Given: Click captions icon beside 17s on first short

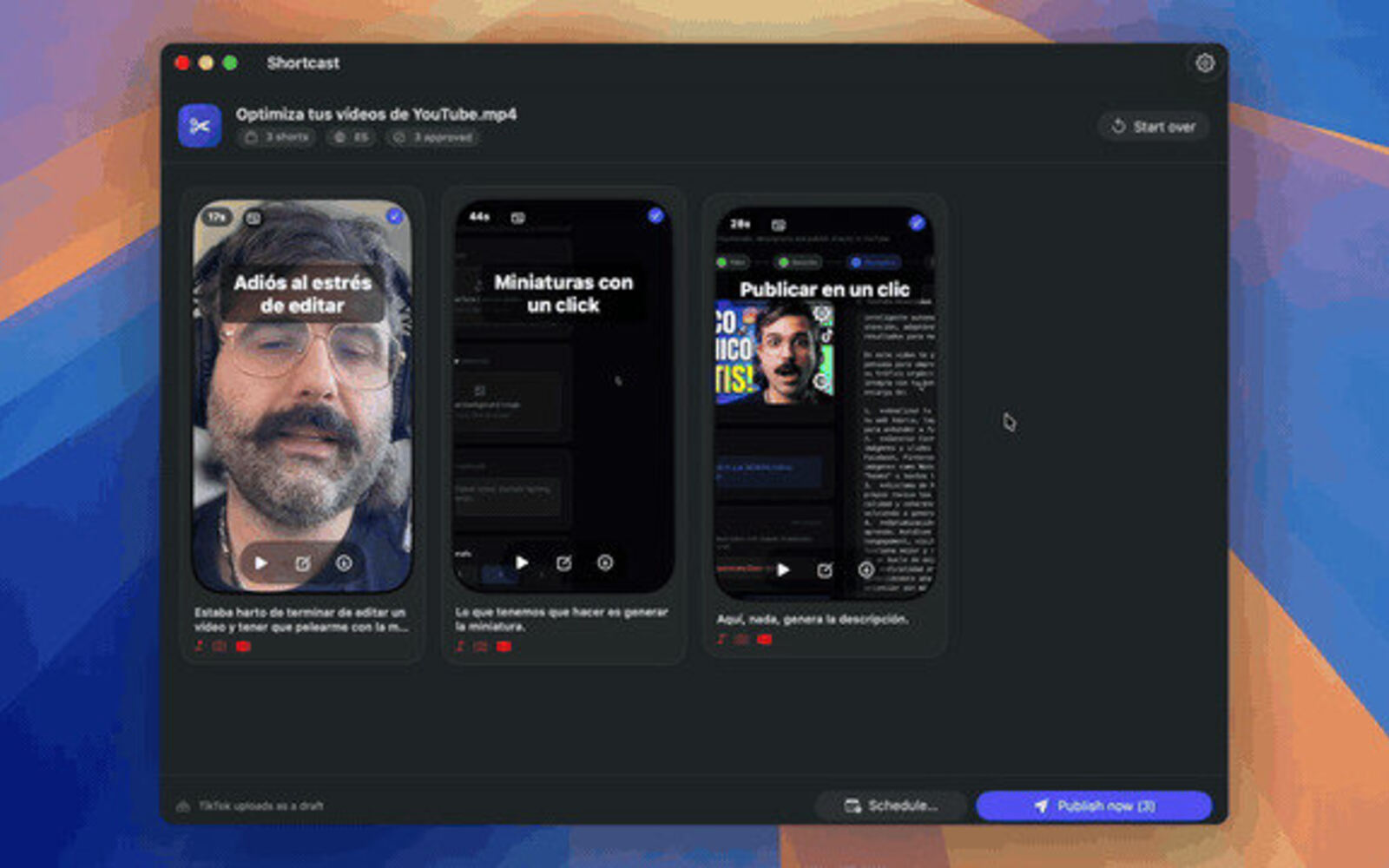Looking at the screenshot, I should coord(253,217).
